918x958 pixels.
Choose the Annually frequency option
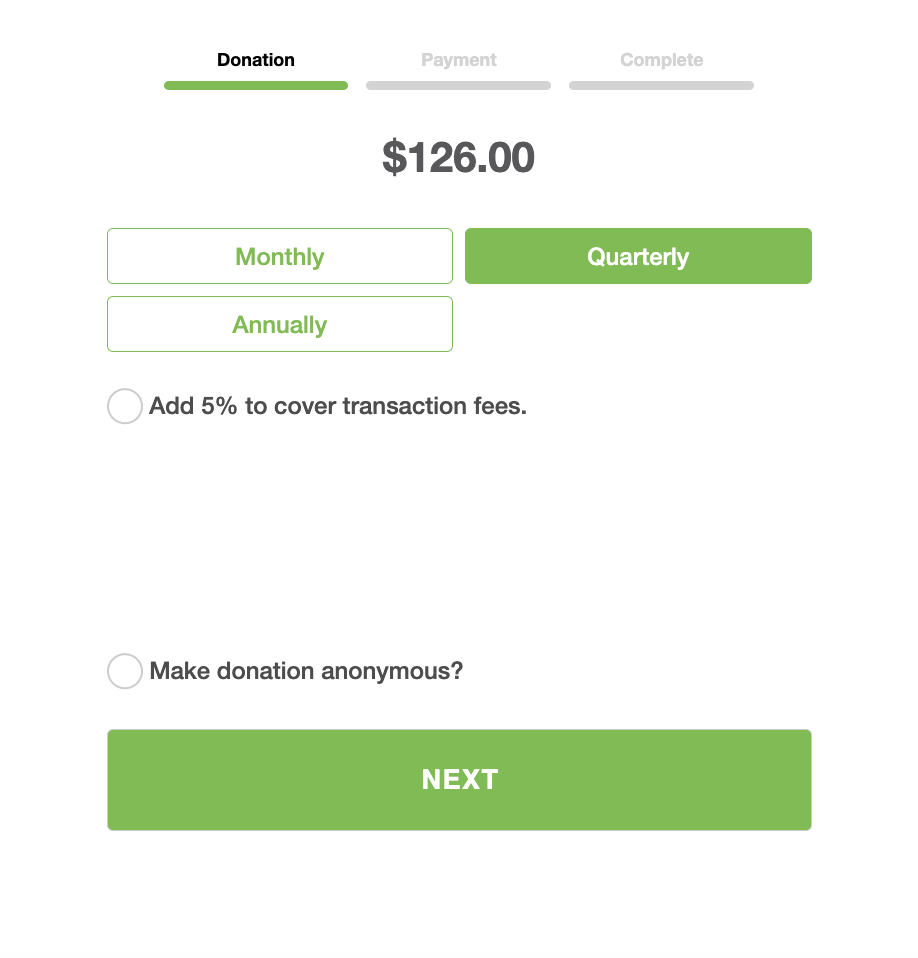[x=280, y=325]
